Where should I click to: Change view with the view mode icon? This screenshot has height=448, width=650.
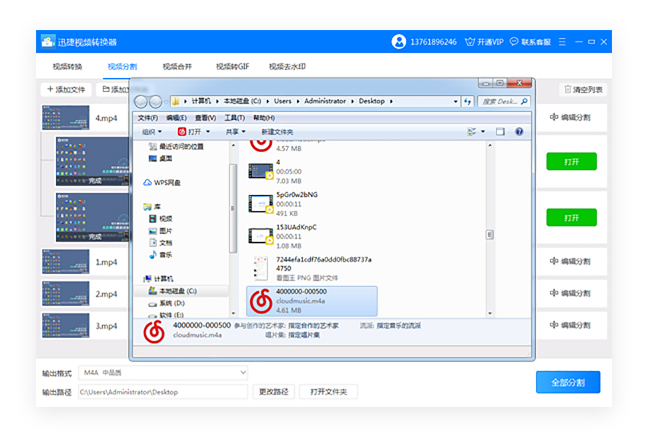pyautogui.click(x=472, y=132)
